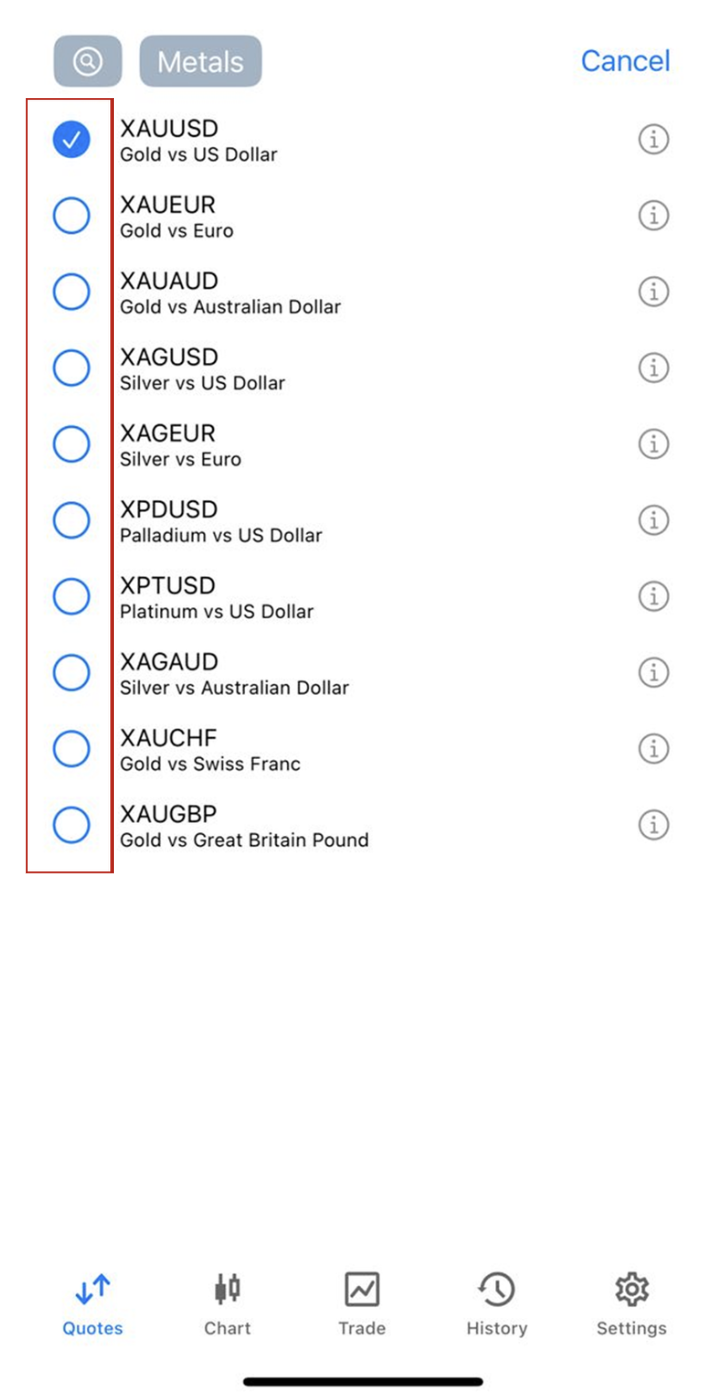This screenshot has width=720, height=1396.
Task: Tap the Cancel link
Action: [625, 61]
